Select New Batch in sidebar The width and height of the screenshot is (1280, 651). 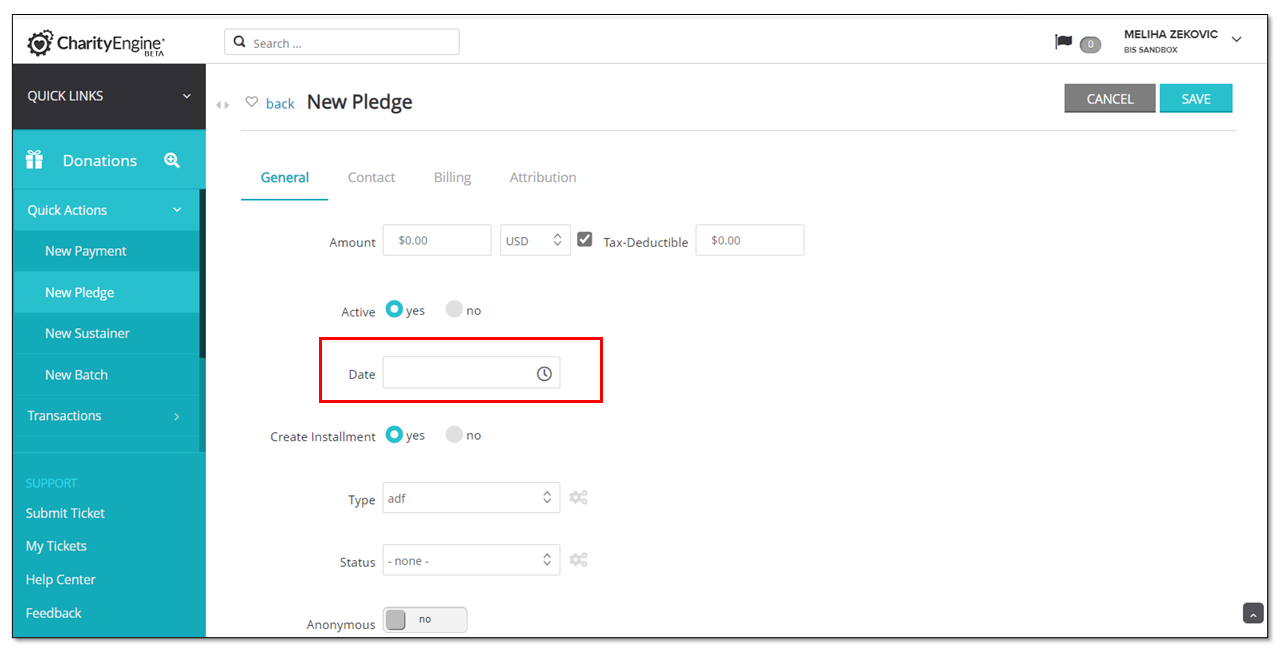(106, 375)
